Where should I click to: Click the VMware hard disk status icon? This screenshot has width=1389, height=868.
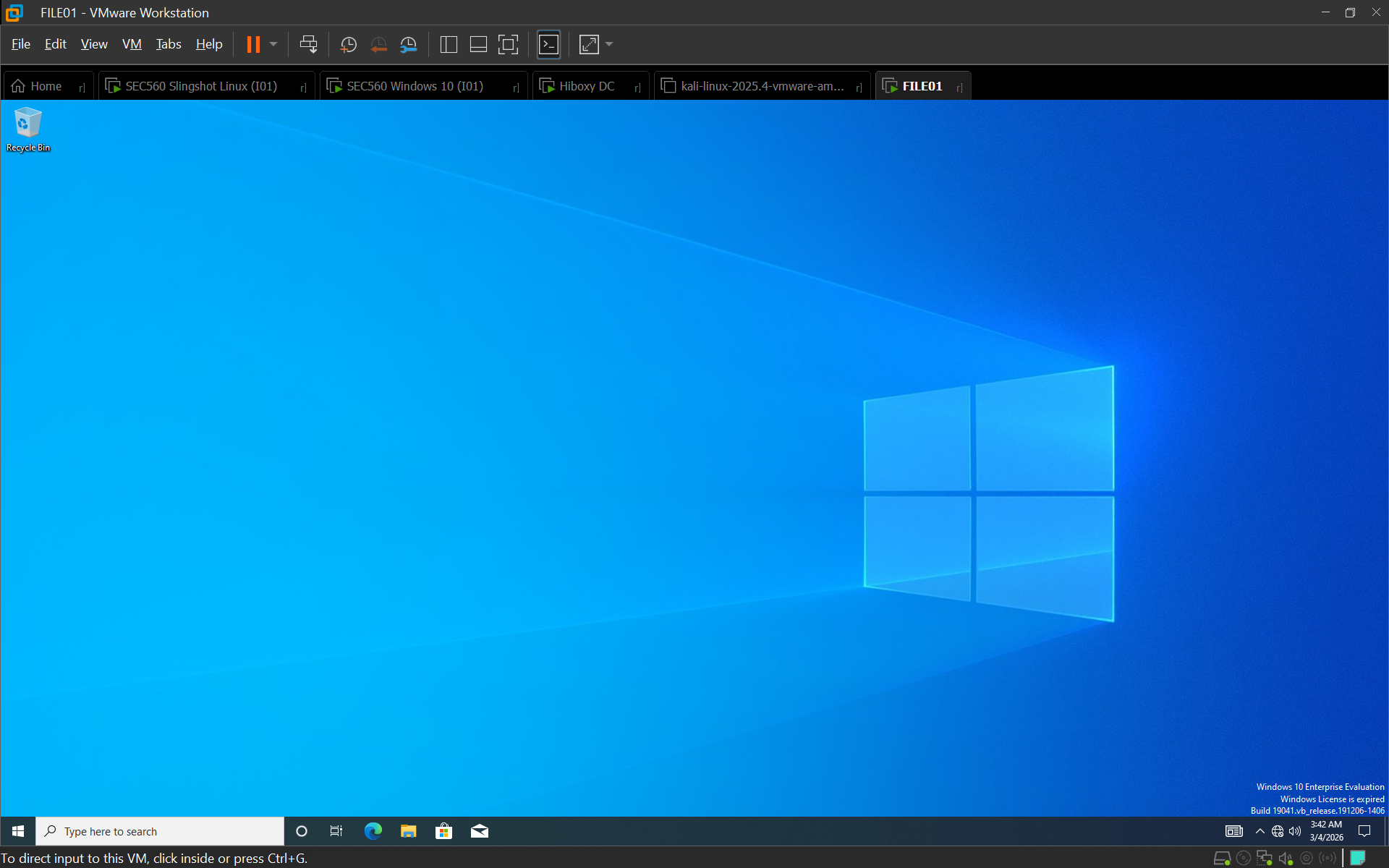[1222, 859]
